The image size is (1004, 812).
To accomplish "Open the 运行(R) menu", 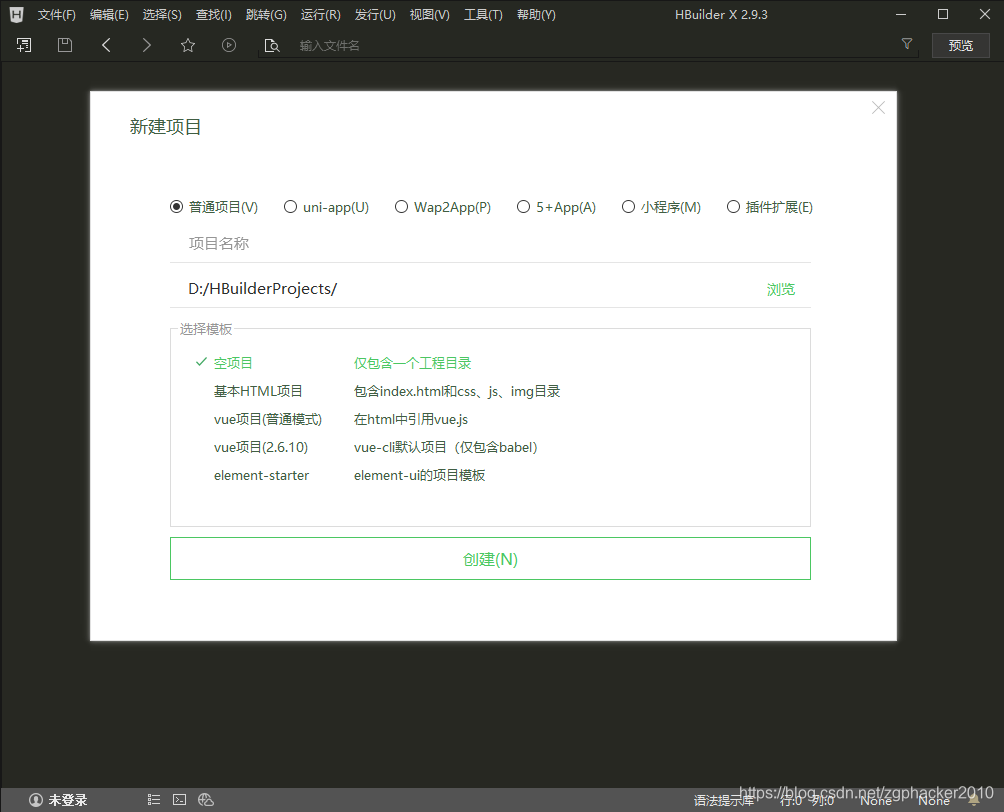I will click(320, 15).
